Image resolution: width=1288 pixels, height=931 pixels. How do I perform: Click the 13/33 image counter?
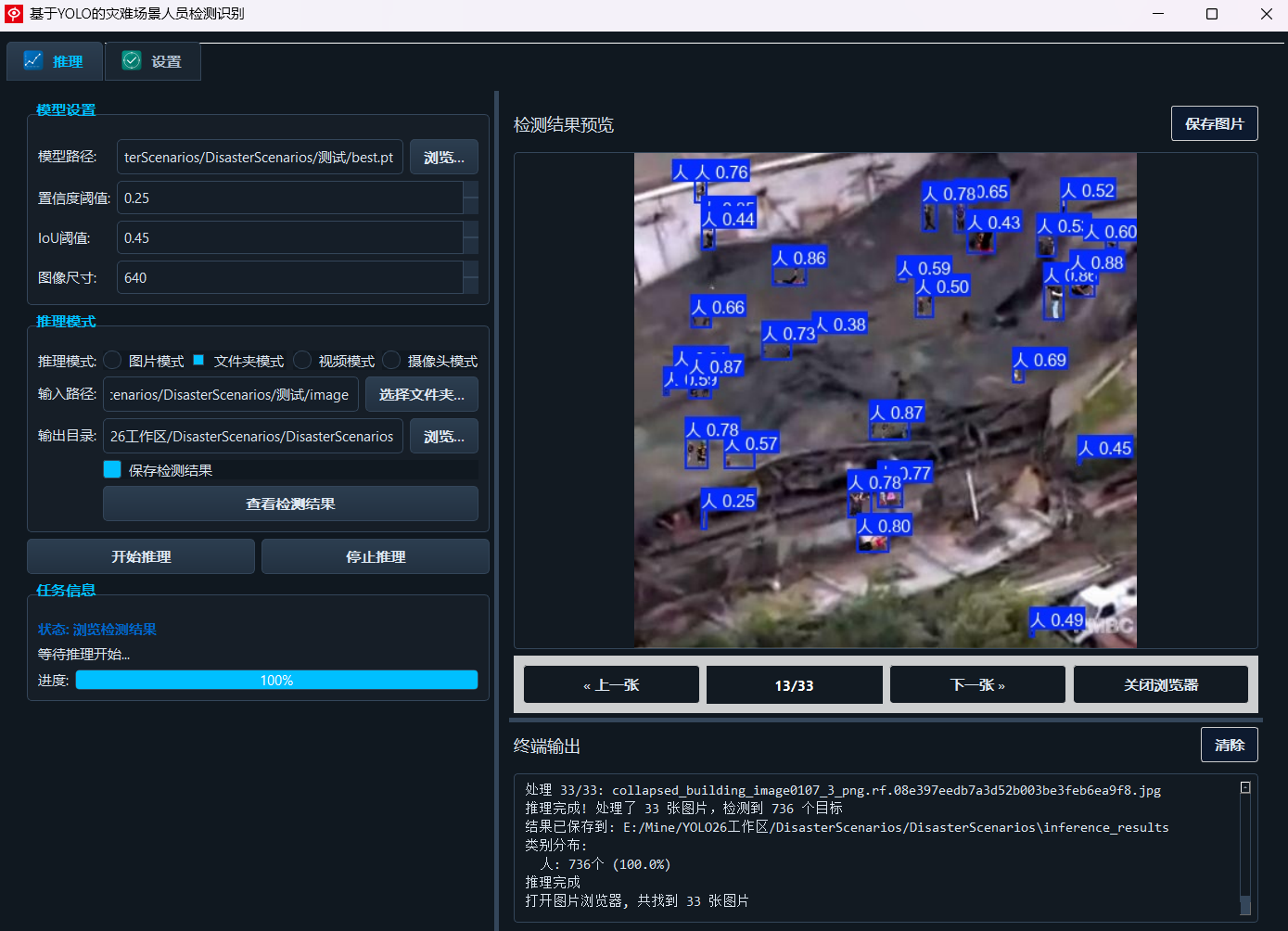click(x=795, y=685)
